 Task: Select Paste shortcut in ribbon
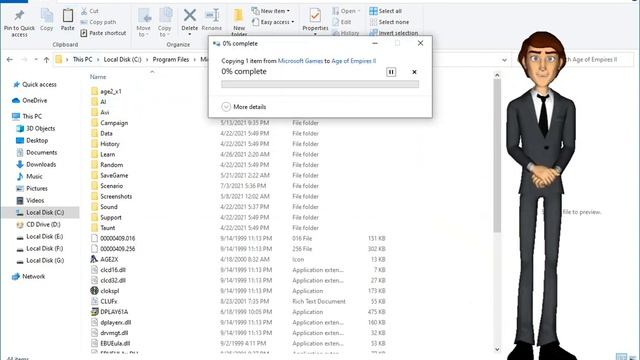pos(103,33)
